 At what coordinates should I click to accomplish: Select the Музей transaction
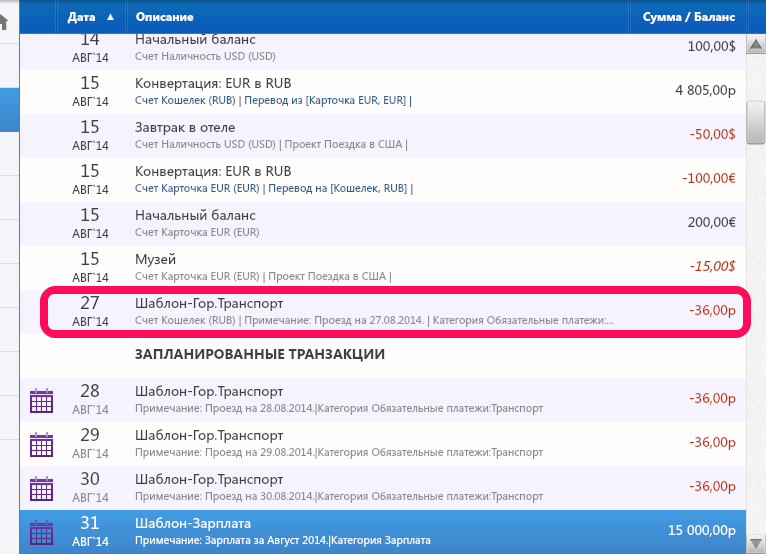(x=383, y=268)
